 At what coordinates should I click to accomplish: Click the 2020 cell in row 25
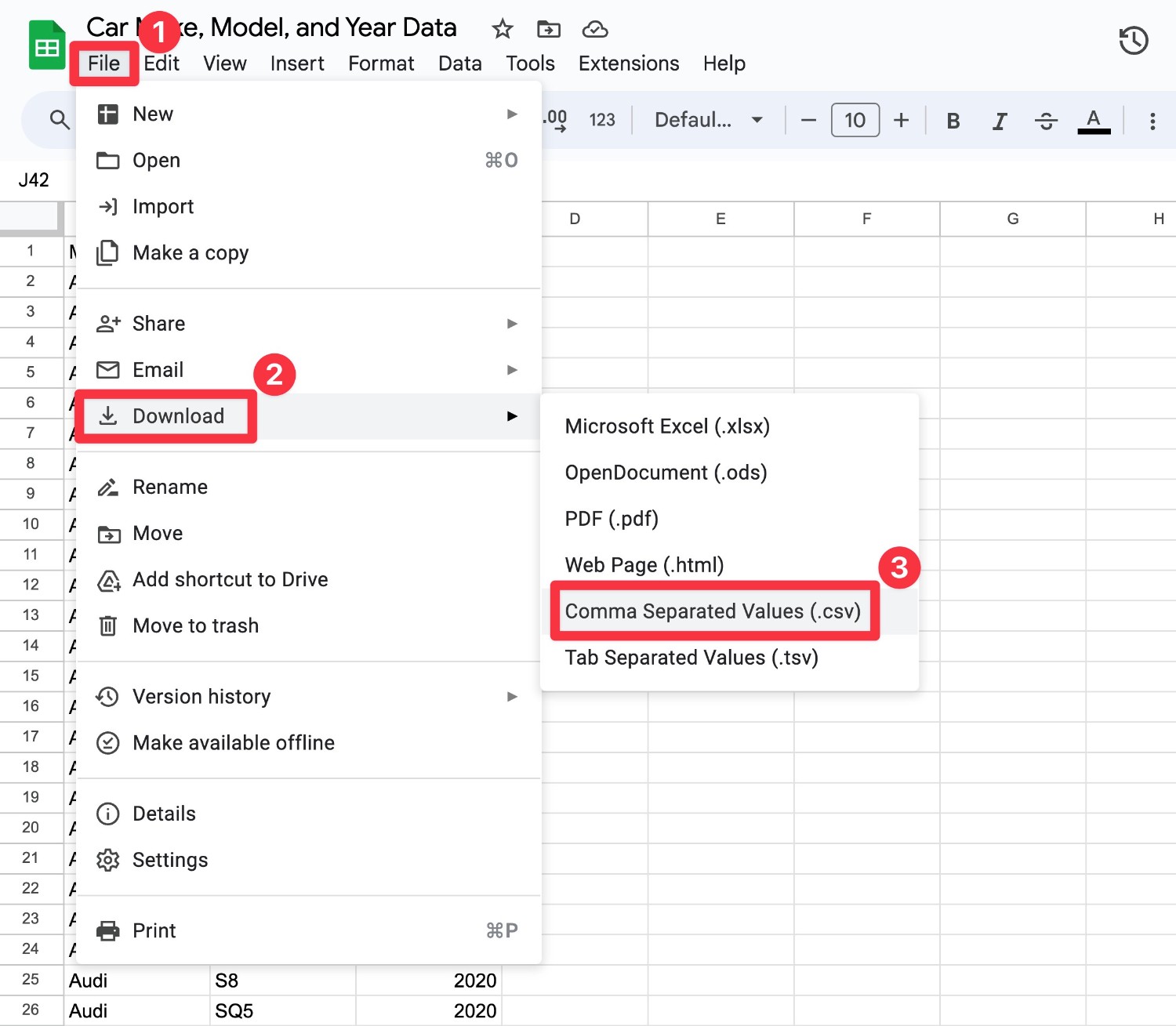point(428,981)
